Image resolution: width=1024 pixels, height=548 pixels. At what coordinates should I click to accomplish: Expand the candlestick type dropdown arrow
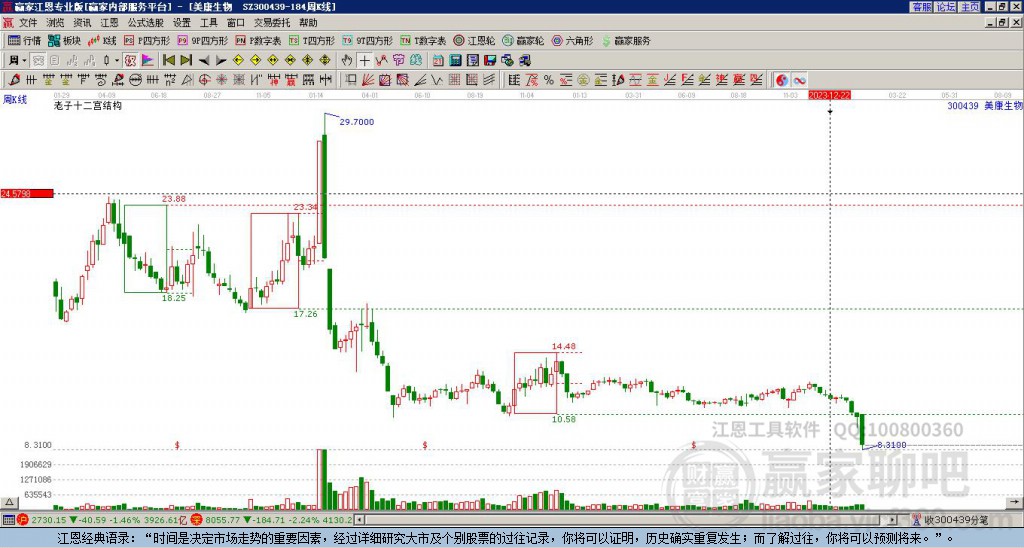coord(117,61)
